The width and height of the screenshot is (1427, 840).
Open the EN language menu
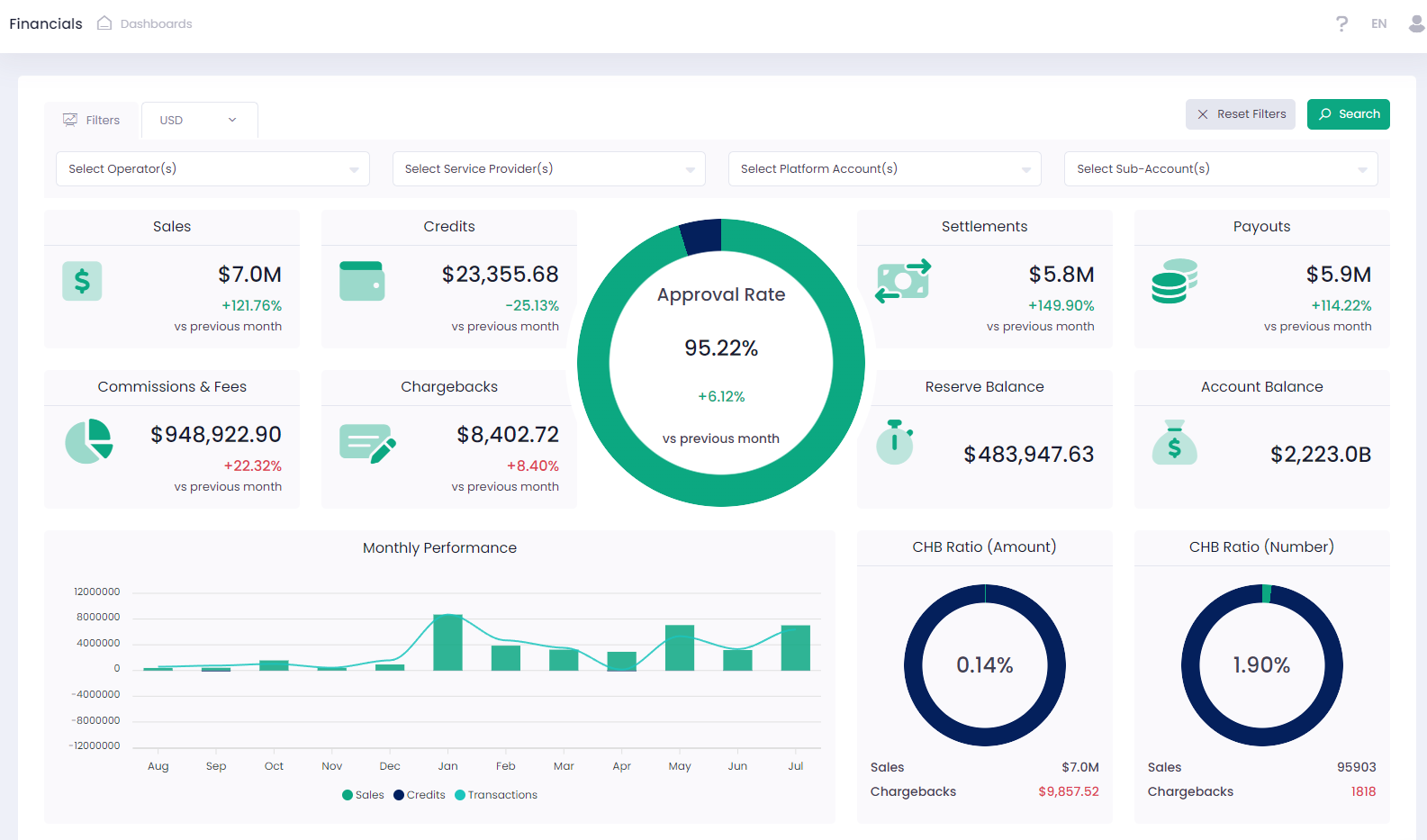(1378, 24)
